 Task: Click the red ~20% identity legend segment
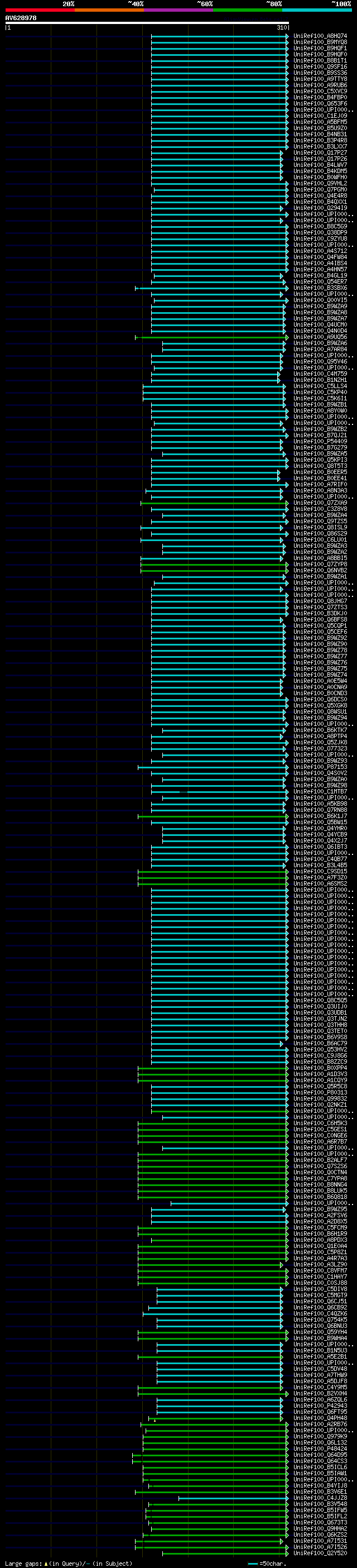pyautogui.click(x=40, y=11)
